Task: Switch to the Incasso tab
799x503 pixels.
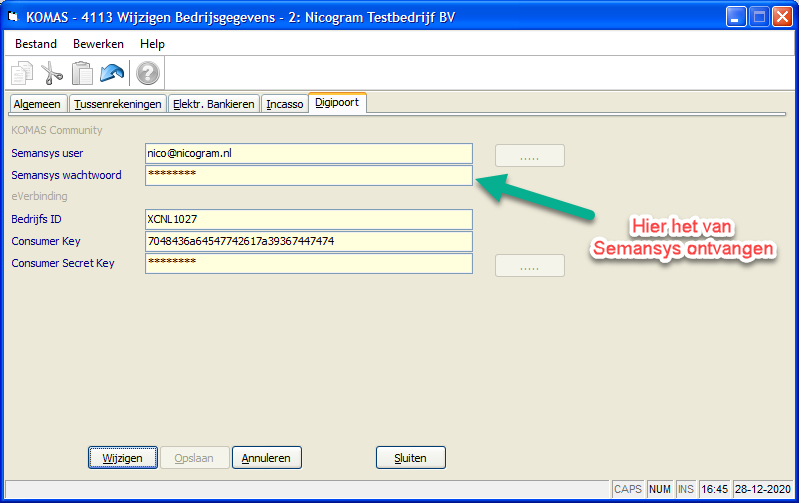Action: point(285,104)
